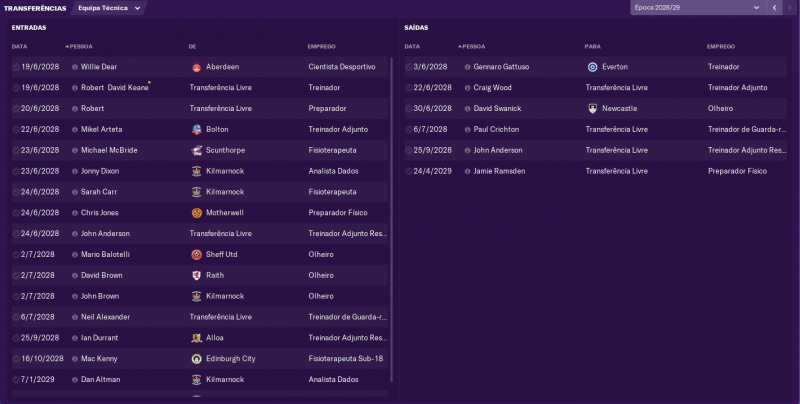
Task: Toggle check mark on Mario Balotelli row
Action: [x=16, y=254]
